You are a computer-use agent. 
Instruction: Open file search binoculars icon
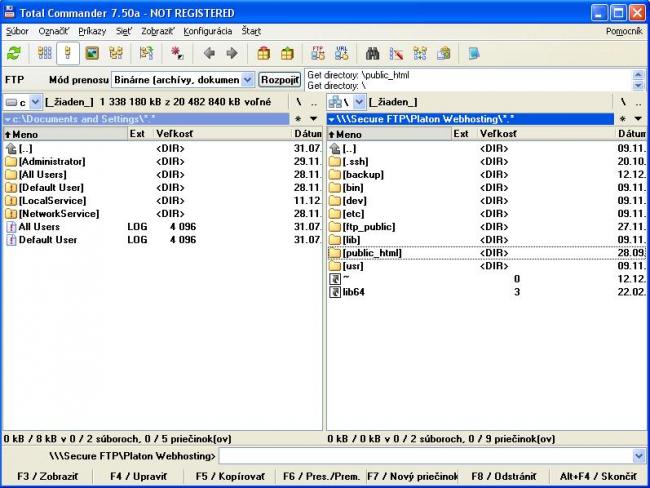(x=372, y=53)
